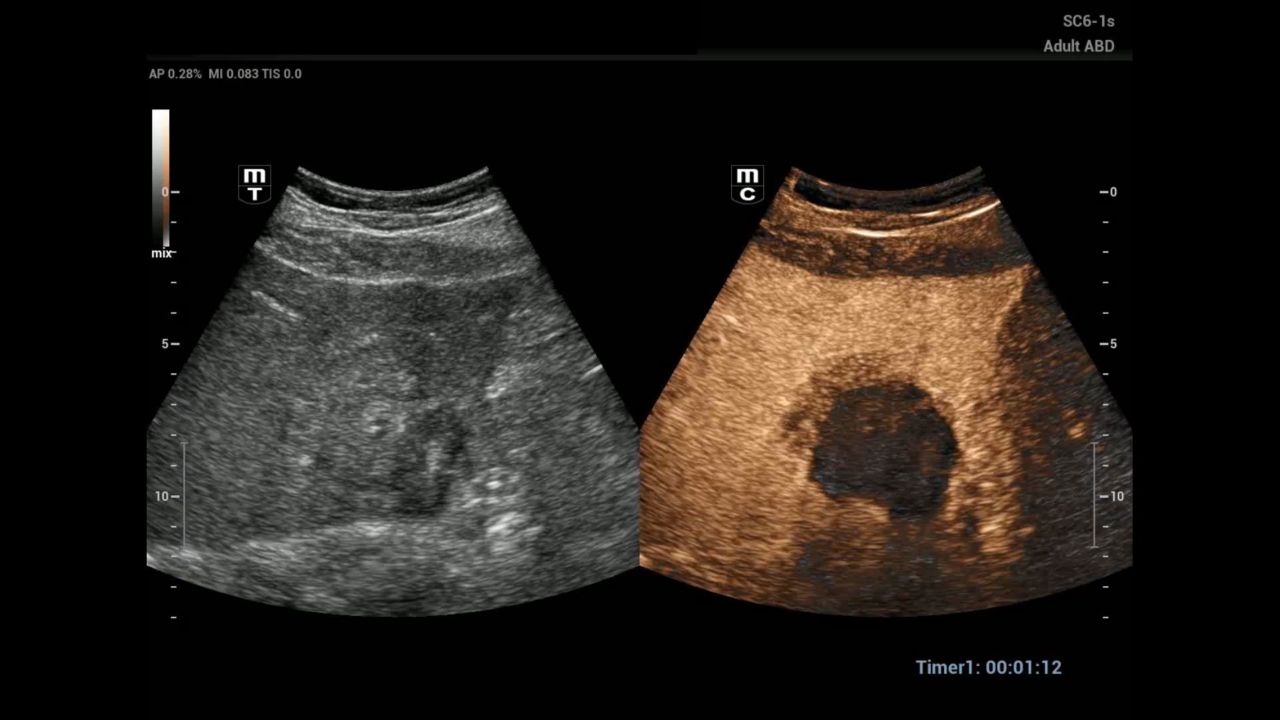Viewport: 1280px width, 720px height.
Task: Click the MT tissue image marker icon
Action: (254, 184)
